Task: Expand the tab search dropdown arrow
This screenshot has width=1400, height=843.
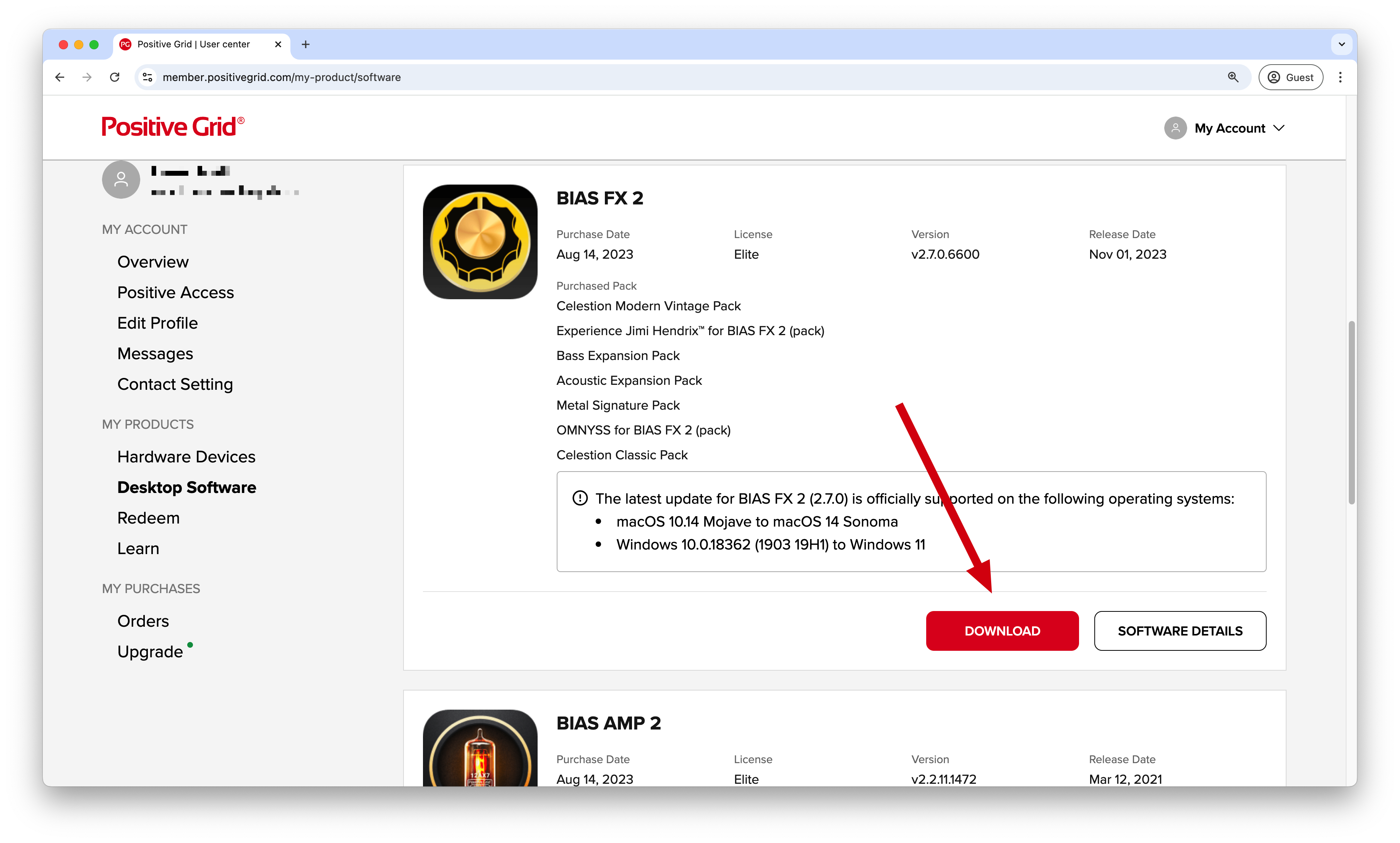Action: (x=1342, y=44)
